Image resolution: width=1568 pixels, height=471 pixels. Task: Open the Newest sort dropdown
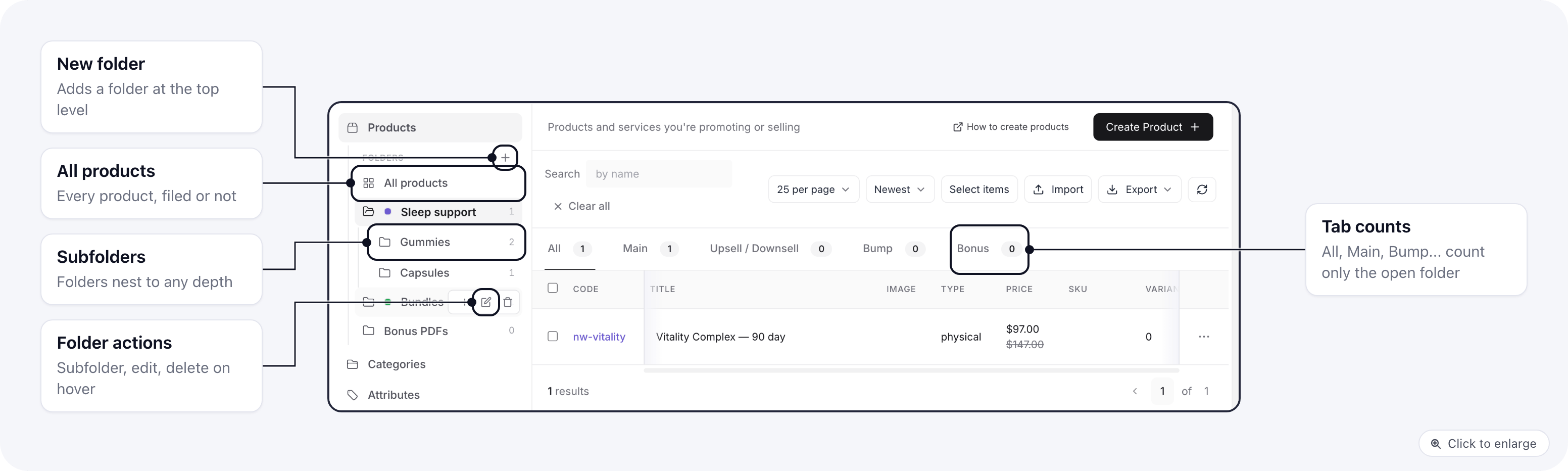click(900, 190)
